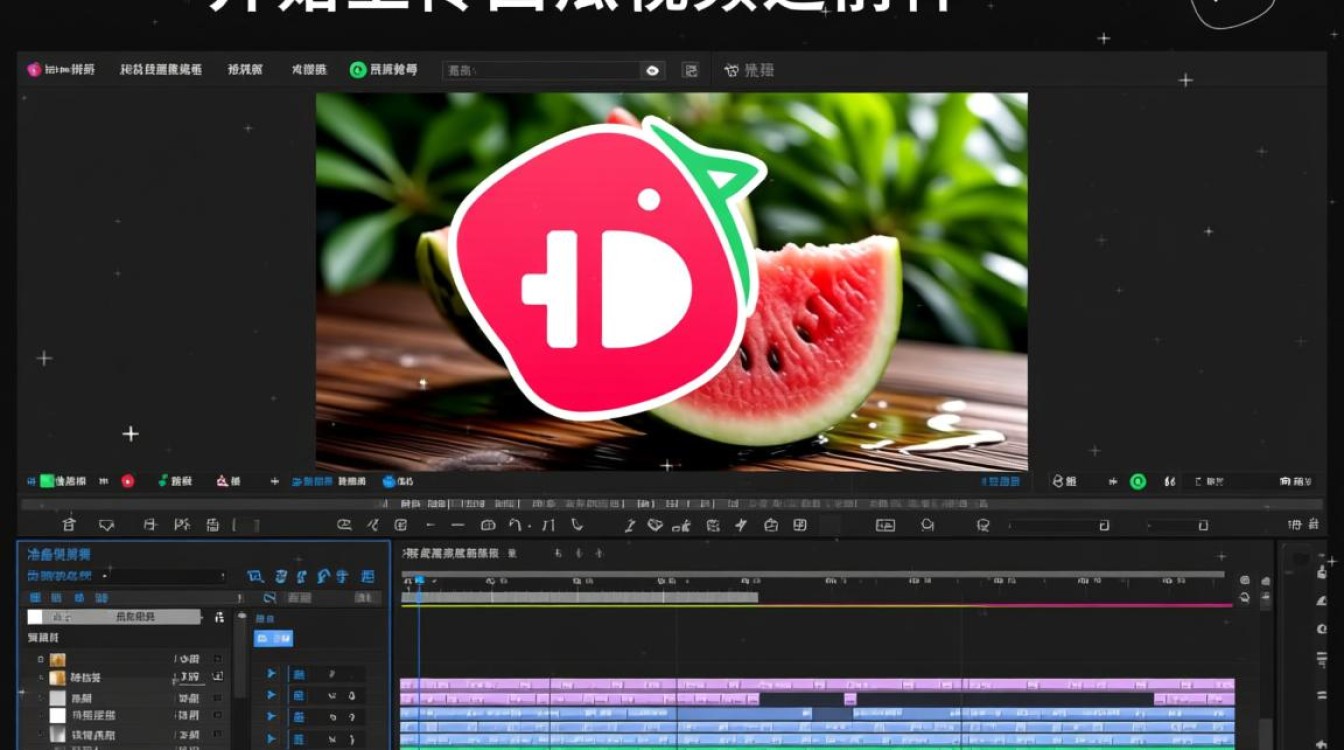1344x750 pixels.
Task: Click the blue grid icon in the left panel icon row
Action: pyautogui.click(x=368, y=576)
